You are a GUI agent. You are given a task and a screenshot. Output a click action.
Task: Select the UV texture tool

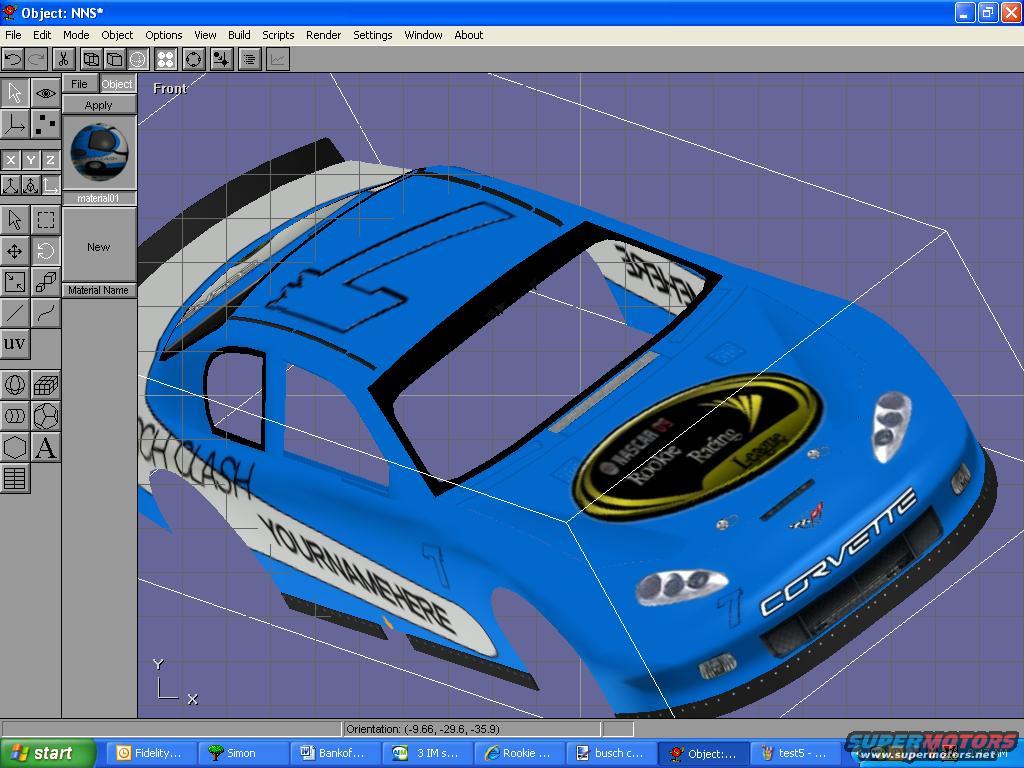(x=15, y=344)
